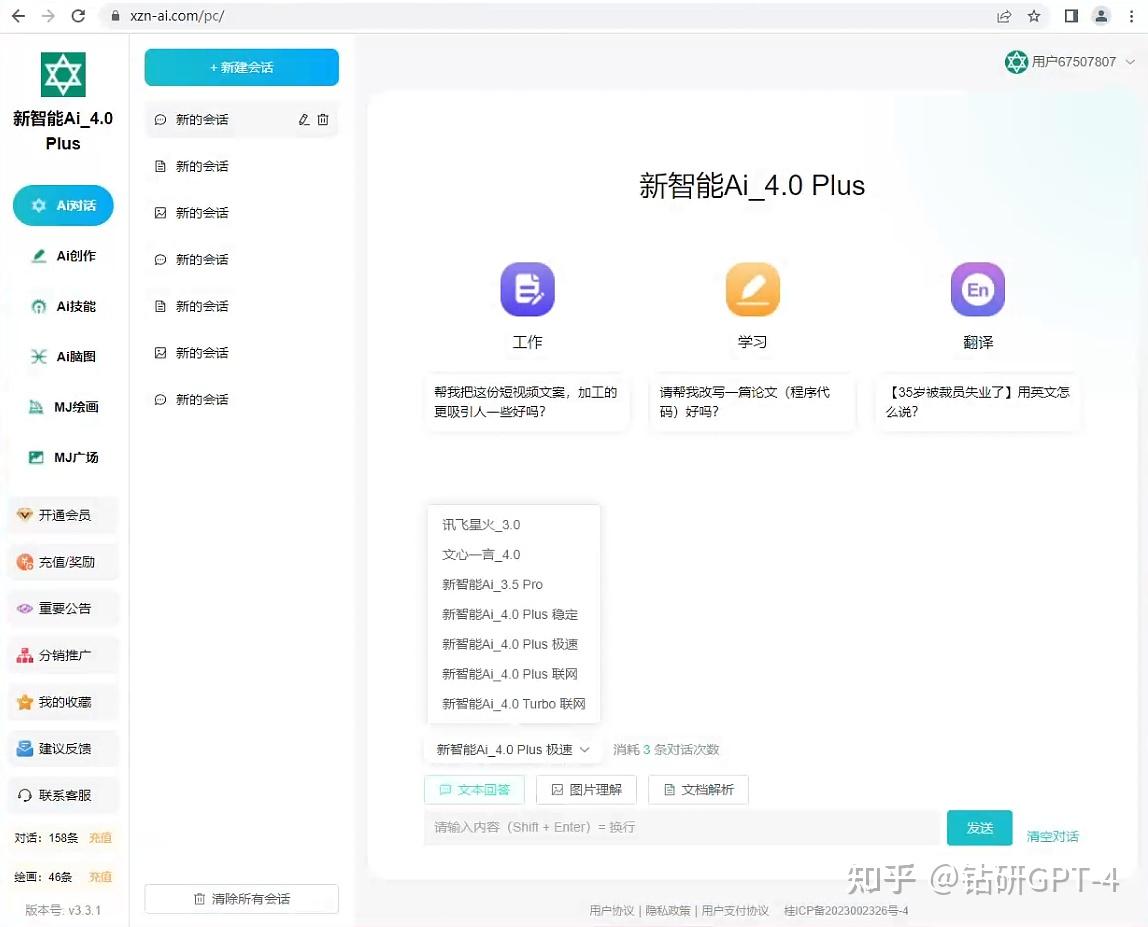Click the browser back arrow
Viewport: 1148px width, 927px height.
tap(18, 15)
